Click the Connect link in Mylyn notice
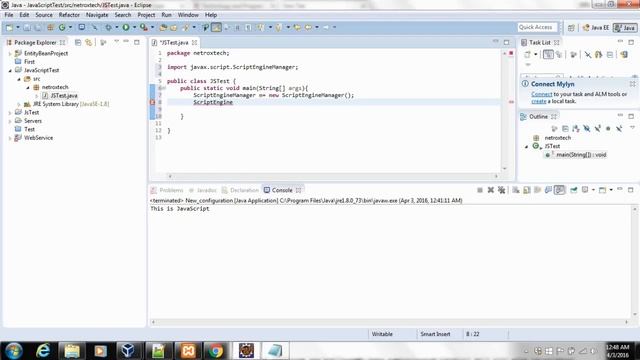This screenshot has width=640, height=360. point(542,94)
